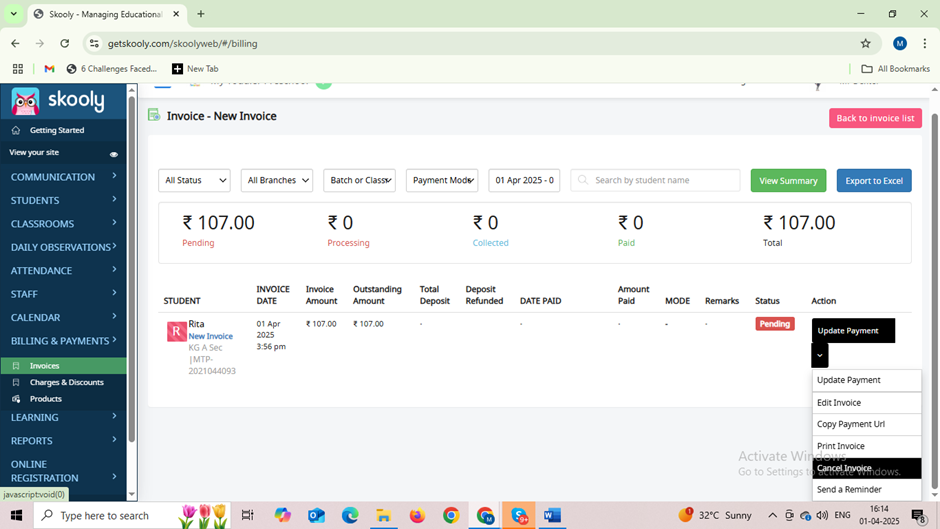Click Rita's avatar R icon
Screen dimensions: 940x529
176,331
